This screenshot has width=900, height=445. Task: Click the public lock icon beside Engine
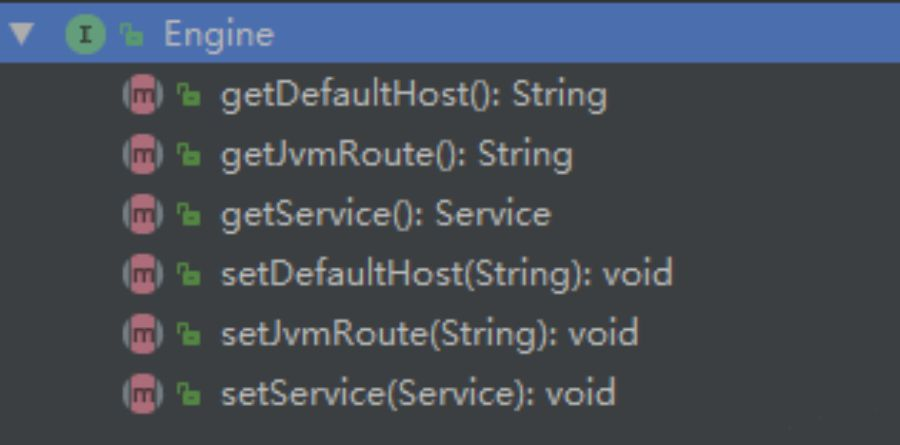point(131,36)
